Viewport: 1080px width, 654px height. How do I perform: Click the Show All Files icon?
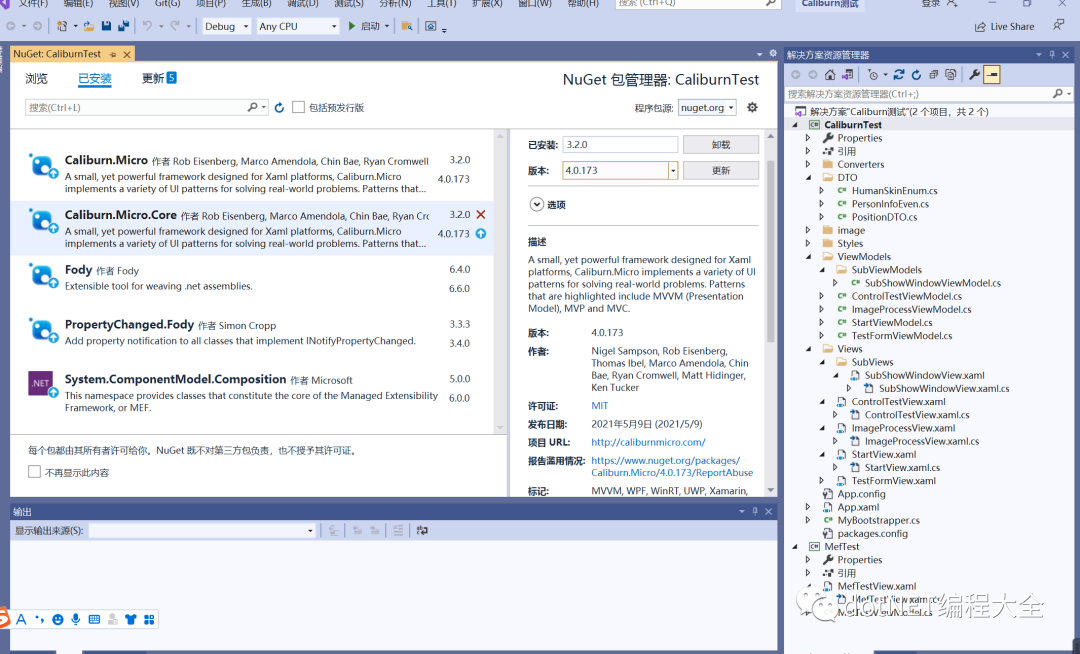[x=951, y=74]
